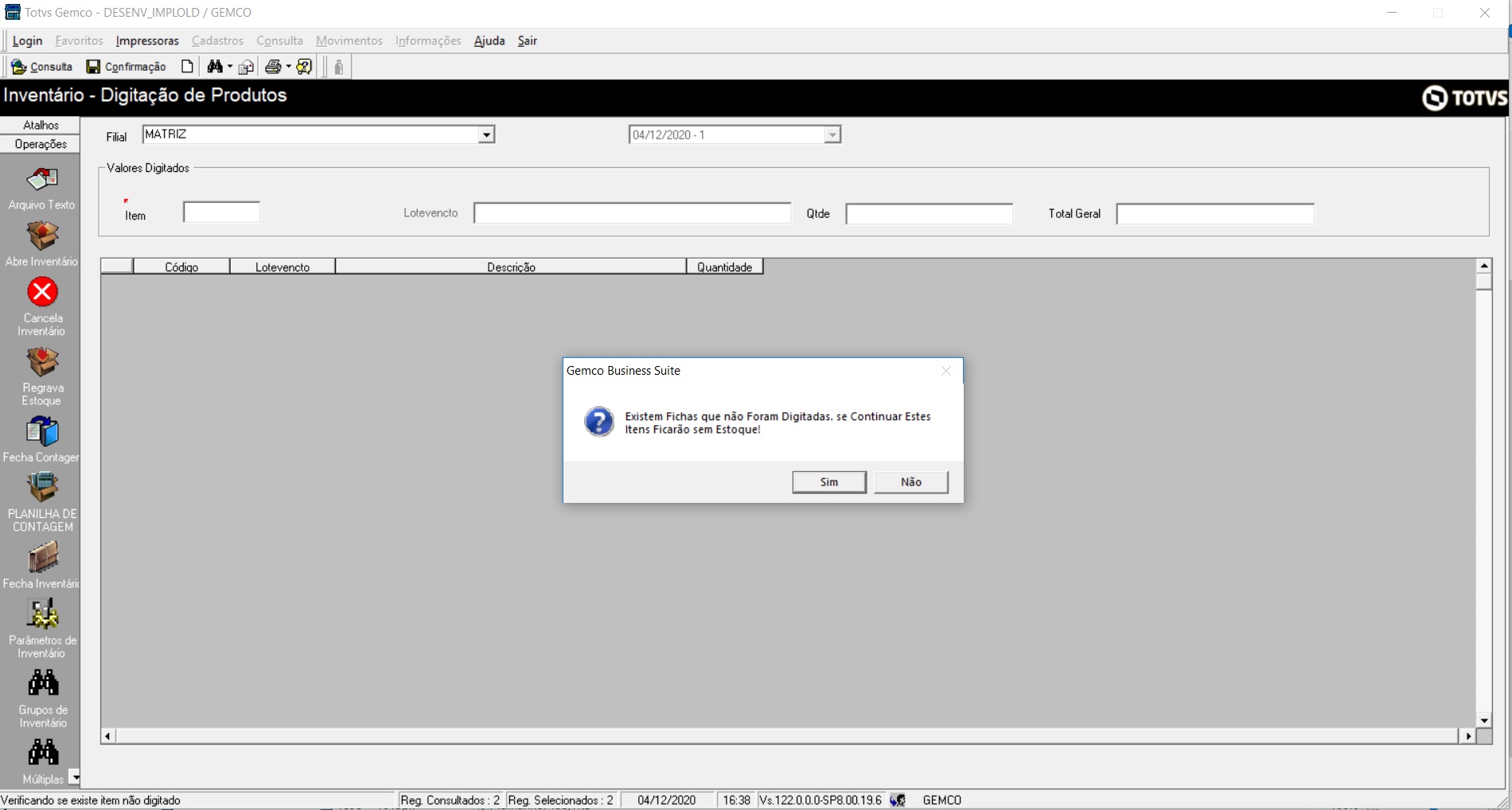Click the grid's blank row-selector header cell
The width and height of the screenshot is (1512, 810).
coord(117,267)
